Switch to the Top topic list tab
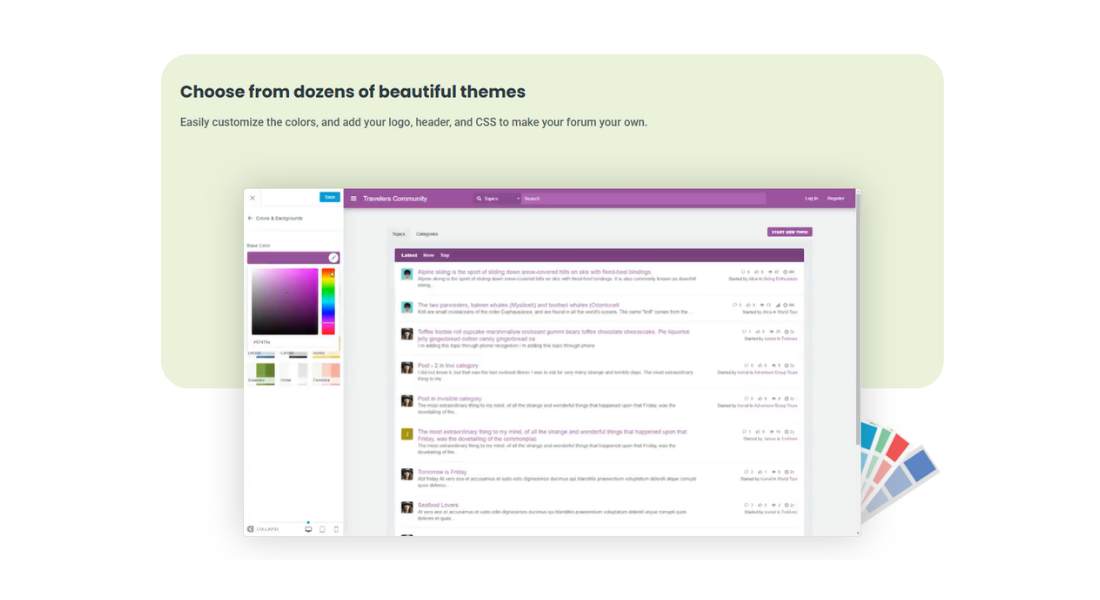 pos(444,254)
